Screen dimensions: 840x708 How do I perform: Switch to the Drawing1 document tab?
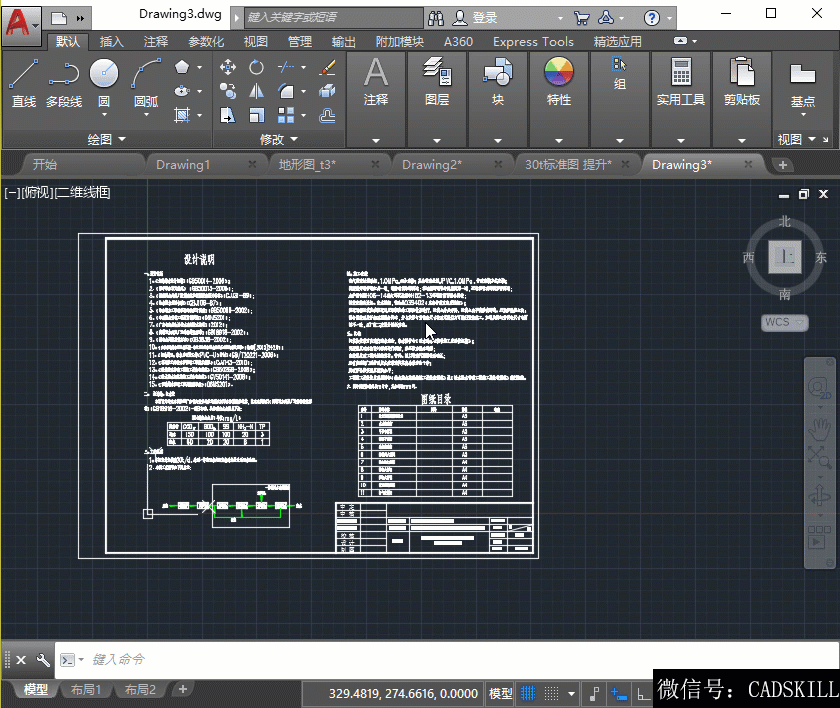(183, 164)
